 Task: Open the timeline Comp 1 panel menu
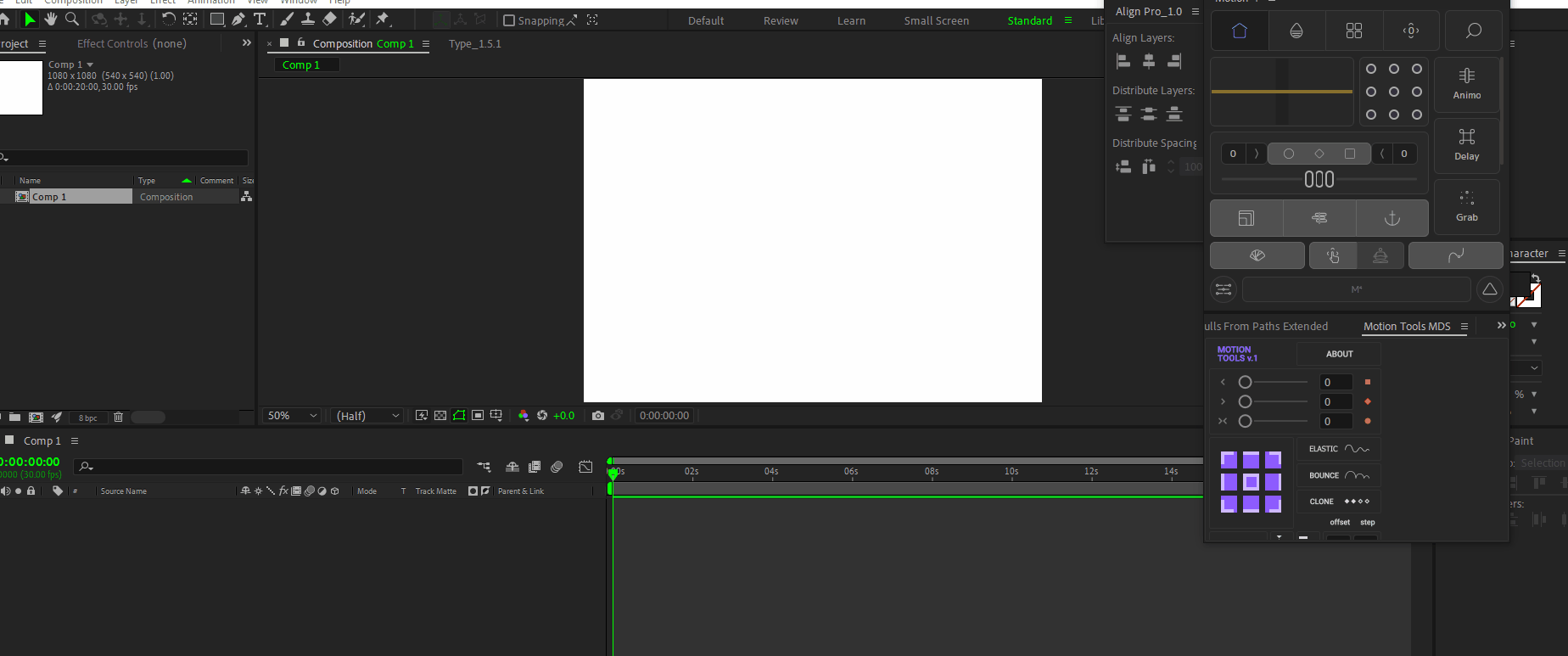point(75,440)
